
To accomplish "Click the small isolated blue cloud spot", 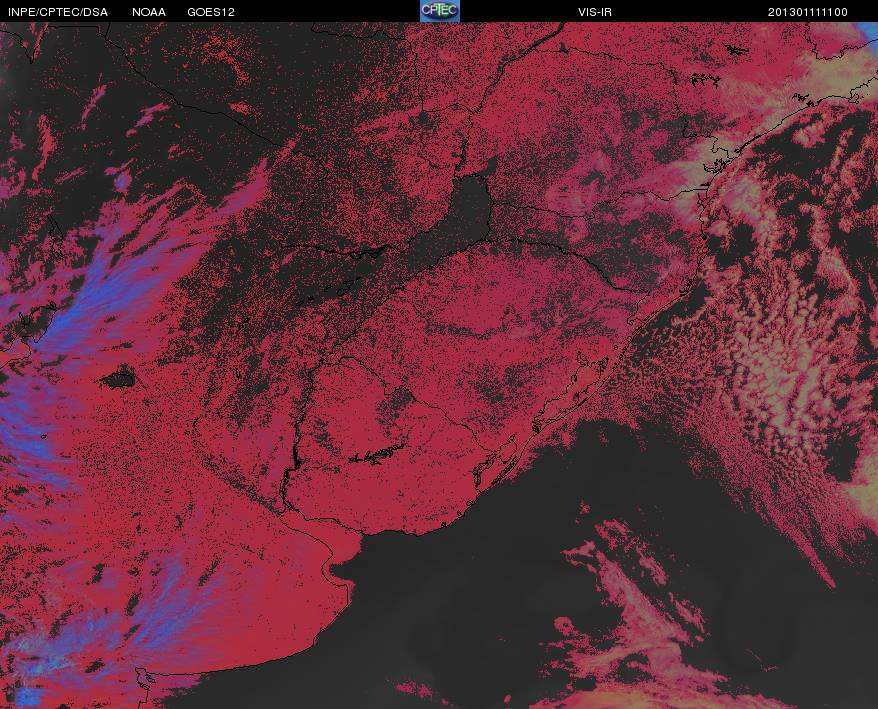I will click(122, 180).
